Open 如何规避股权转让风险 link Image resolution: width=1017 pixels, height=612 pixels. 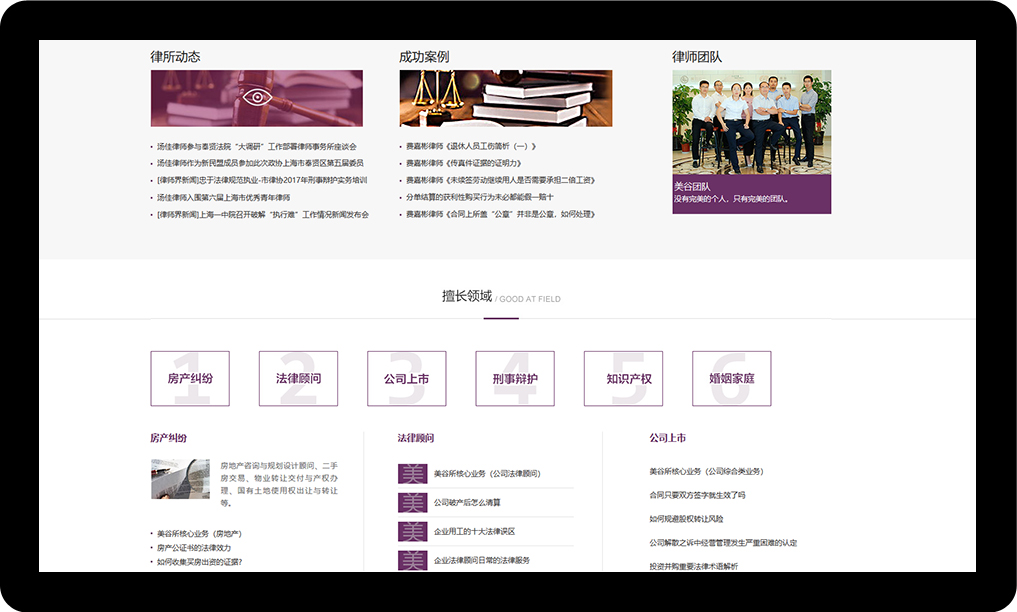[686, 519]
